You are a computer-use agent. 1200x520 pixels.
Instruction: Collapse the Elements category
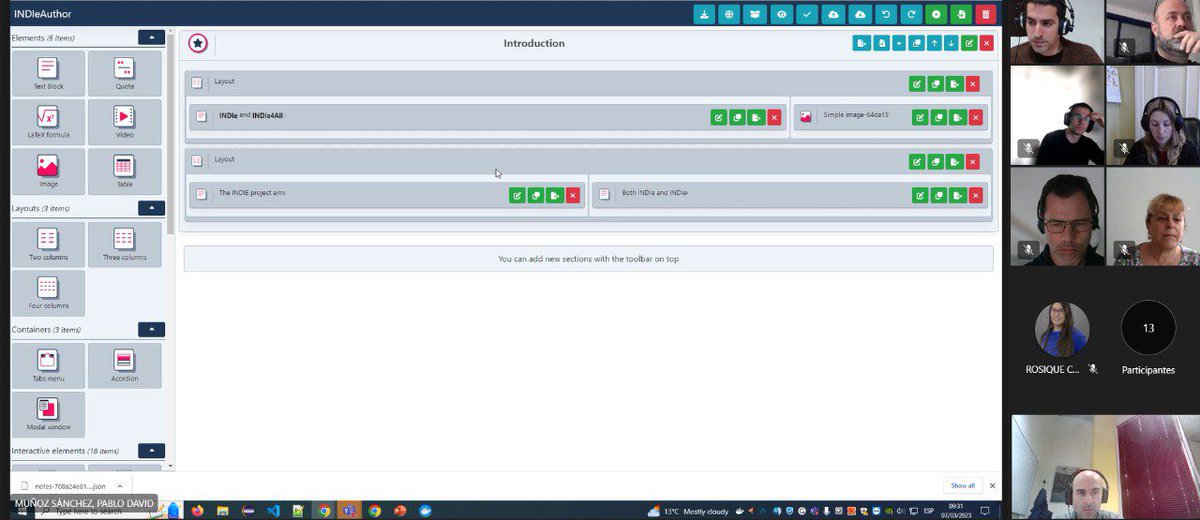151,37
